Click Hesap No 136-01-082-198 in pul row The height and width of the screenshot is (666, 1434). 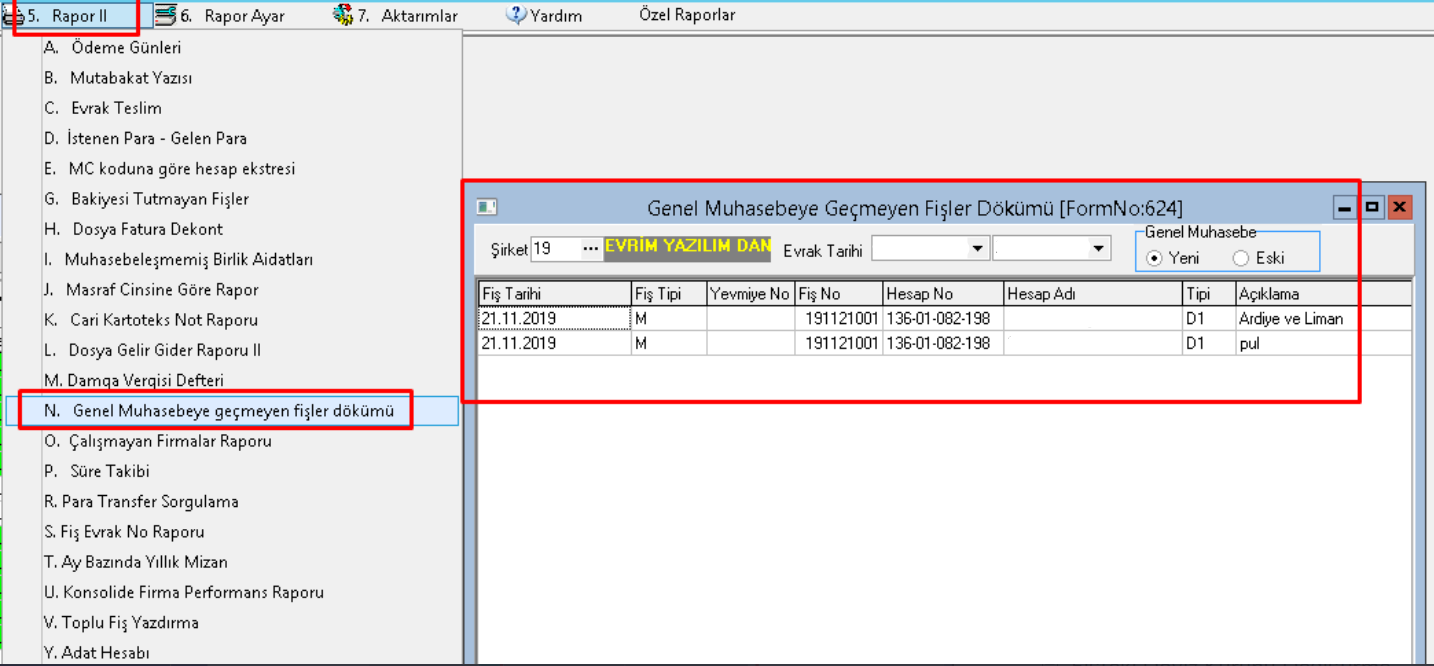pyautogui.click(x=942, y=343)
